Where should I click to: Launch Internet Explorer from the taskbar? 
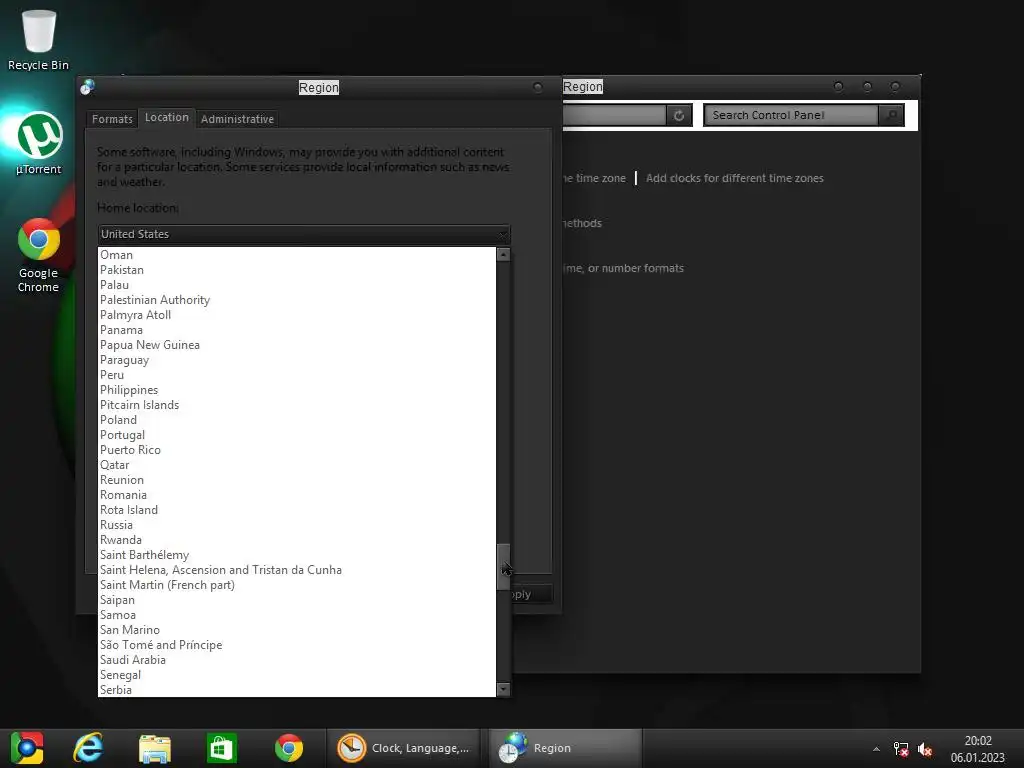(89, 748)
